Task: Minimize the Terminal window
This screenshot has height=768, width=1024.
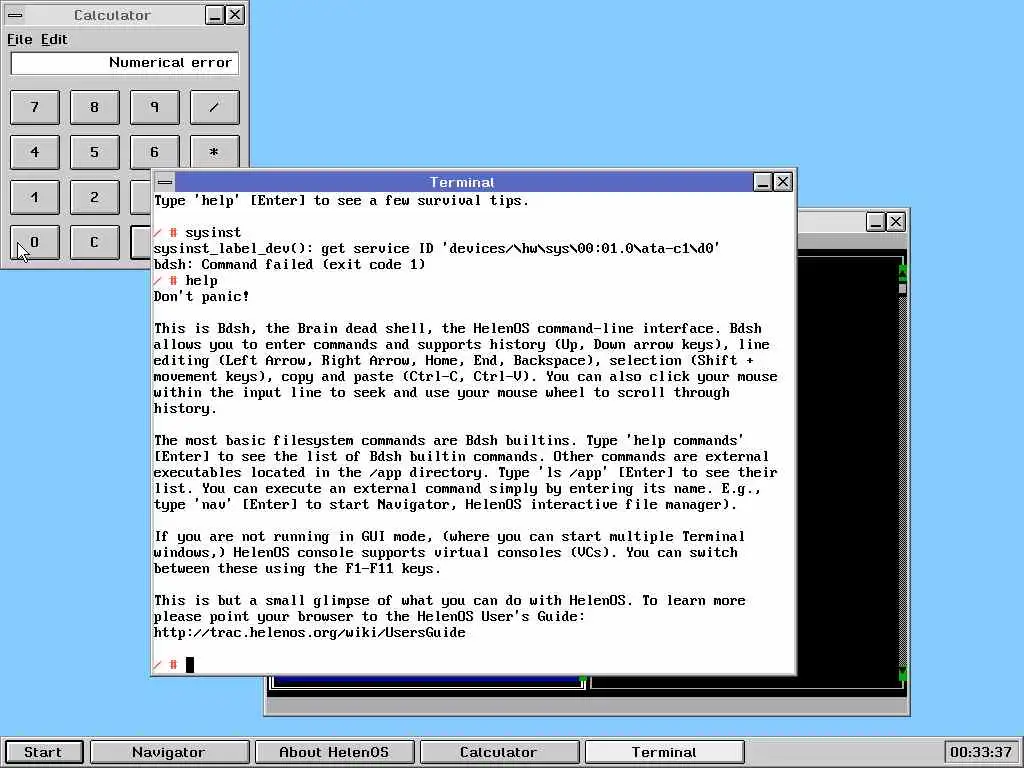Action: 763,182
